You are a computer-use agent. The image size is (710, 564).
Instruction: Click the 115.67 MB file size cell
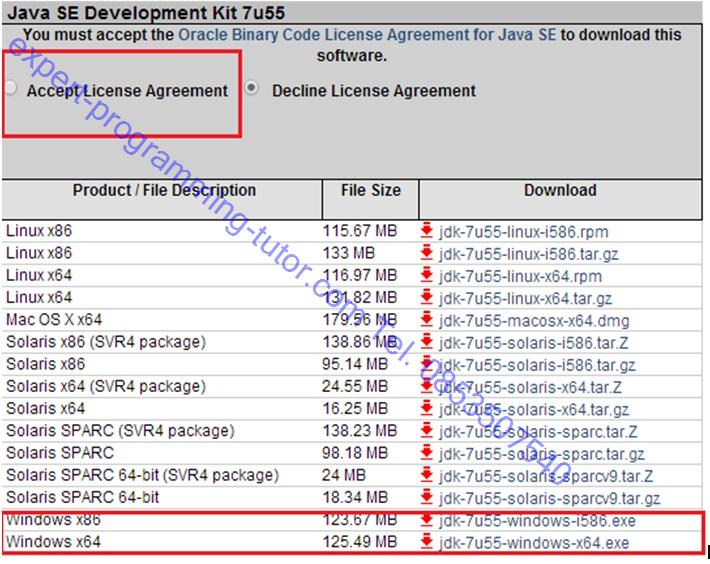pyautogui.click(x=360, y=231)
